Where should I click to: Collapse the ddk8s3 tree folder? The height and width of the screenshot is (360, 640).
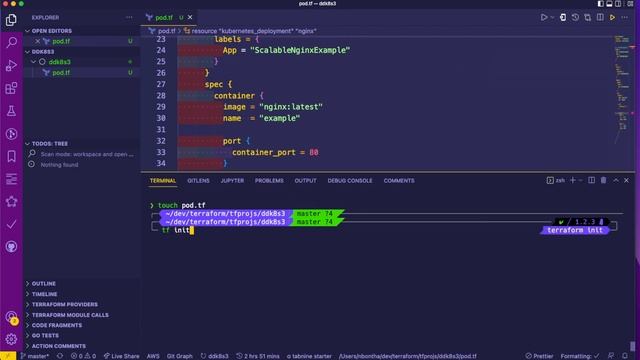pyautogui.click(x=33, y=62)
